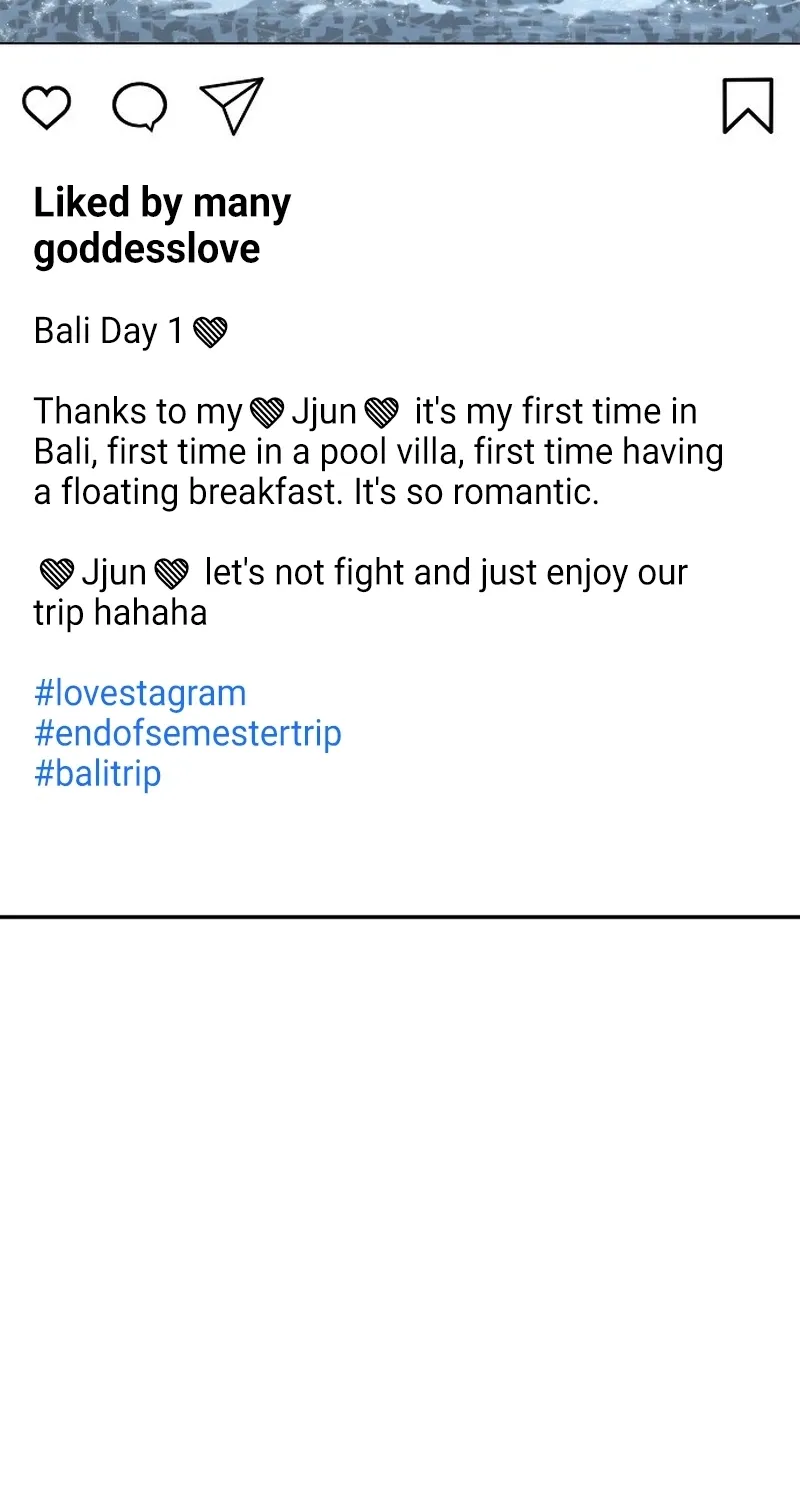Share the post with the paper plane icon

click(x=231, y=105)
